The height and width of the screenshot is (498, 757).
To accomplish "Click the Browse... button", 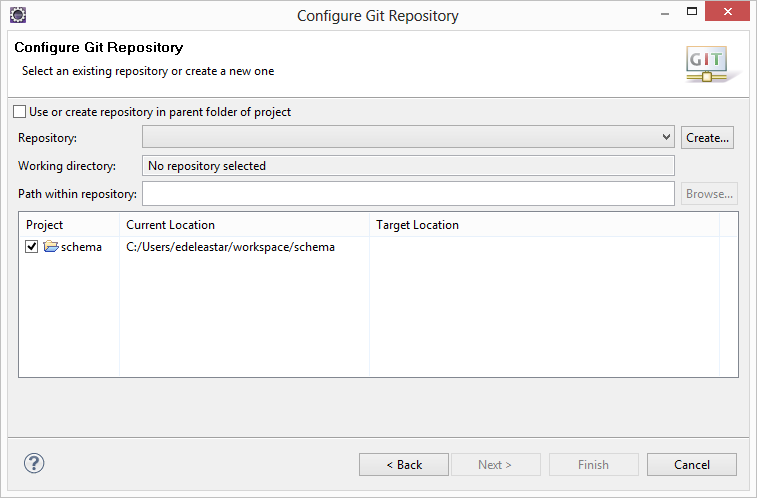I will tap(709, 194).
